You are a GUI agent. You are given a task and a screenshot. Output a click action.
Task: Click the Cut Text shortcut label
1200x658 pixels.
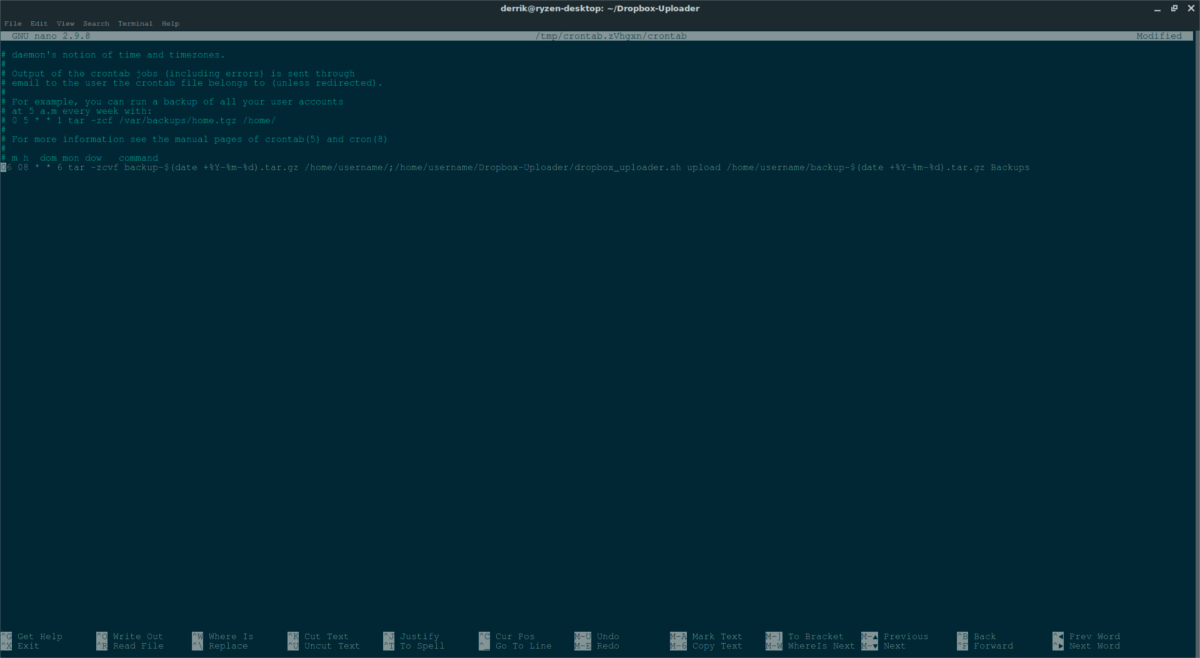coord(326,636)
